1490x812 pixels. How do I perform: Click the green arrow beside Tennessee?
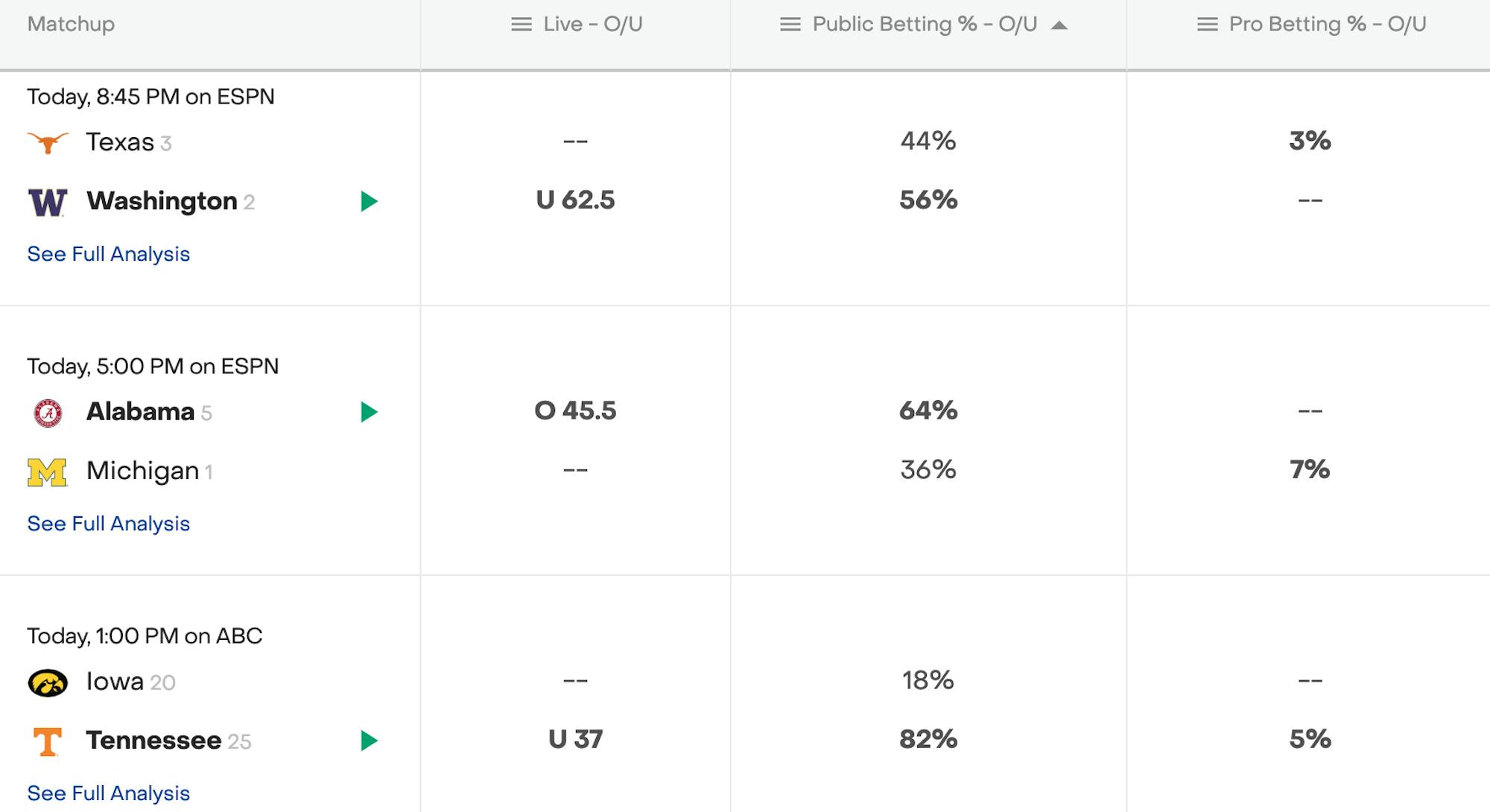[x=369, y=740]
